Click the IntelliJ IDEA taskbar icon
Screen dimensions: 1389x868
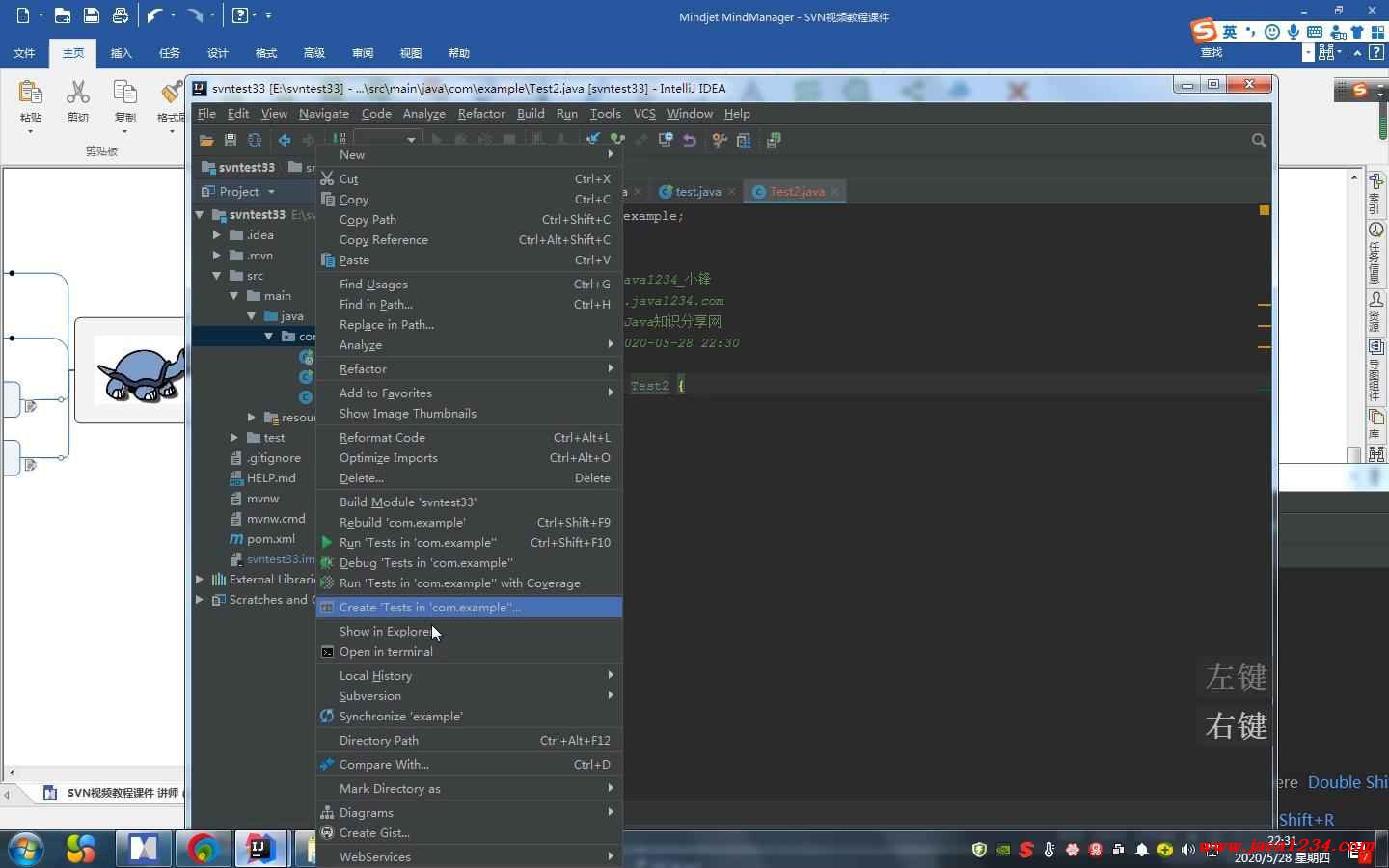[x=260, y=849]
